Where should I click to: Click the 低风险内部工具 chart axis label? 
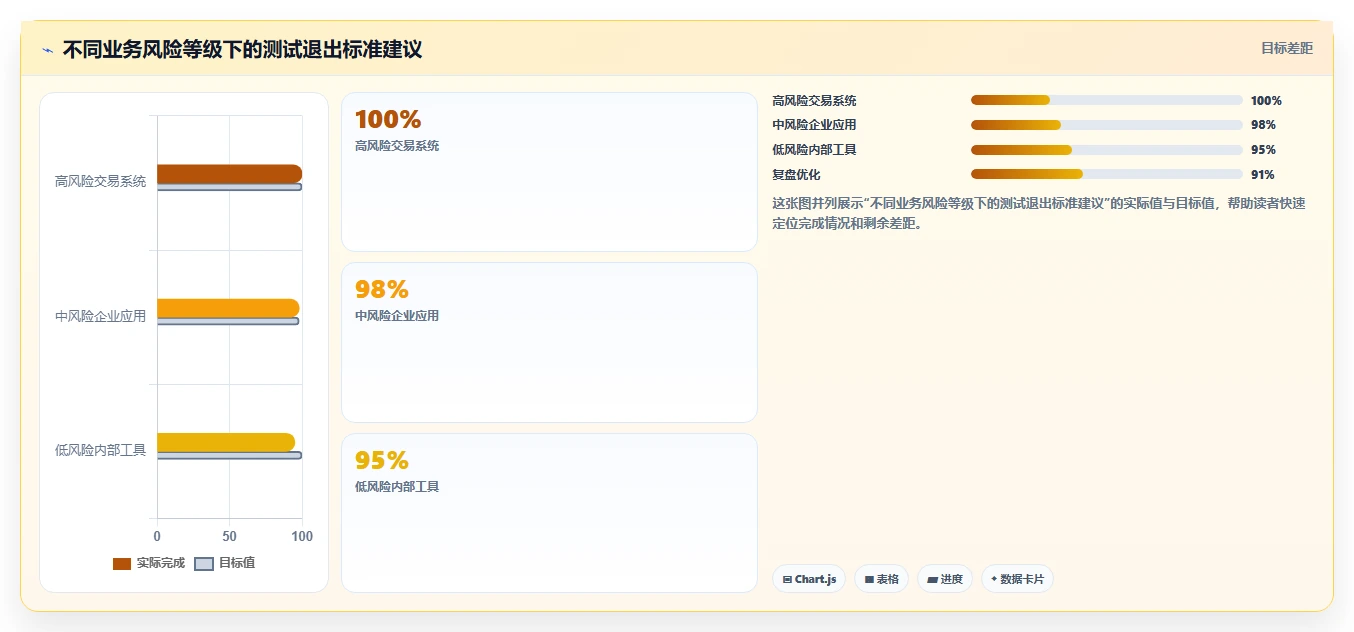(100, 450)
